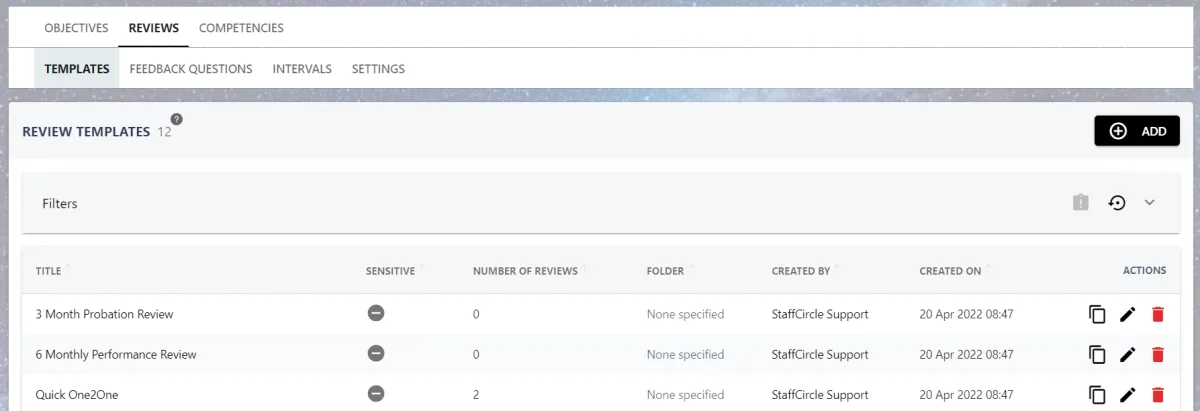Select the title '6 Monthly Performance Review'
Screen dimensions: 1200x411
click(x=116, y=354)
